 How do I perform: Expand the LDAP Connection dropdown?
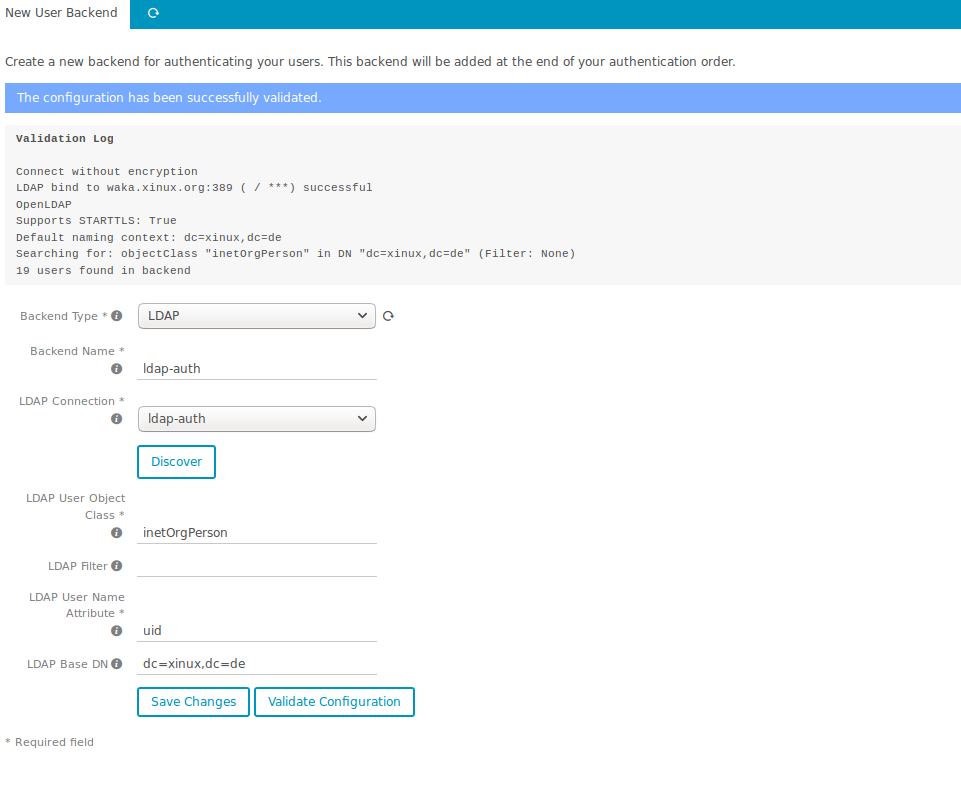click(x=256, y=419)
